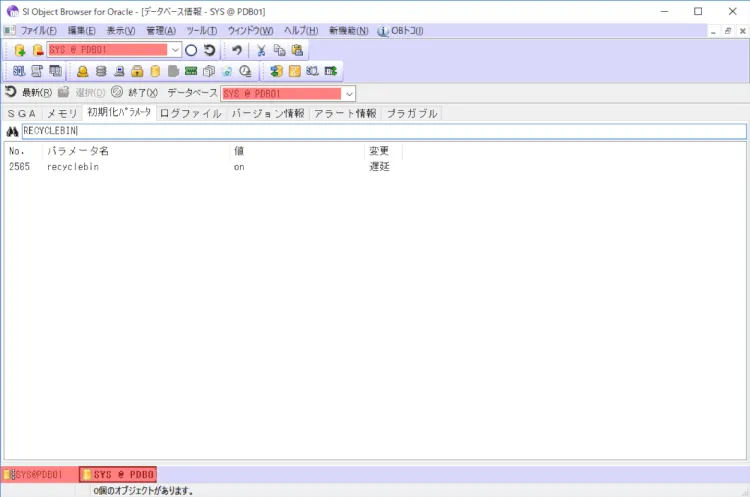
Task: Click the yellow sheet icon beside the green arrows
Action: [295, 71]
